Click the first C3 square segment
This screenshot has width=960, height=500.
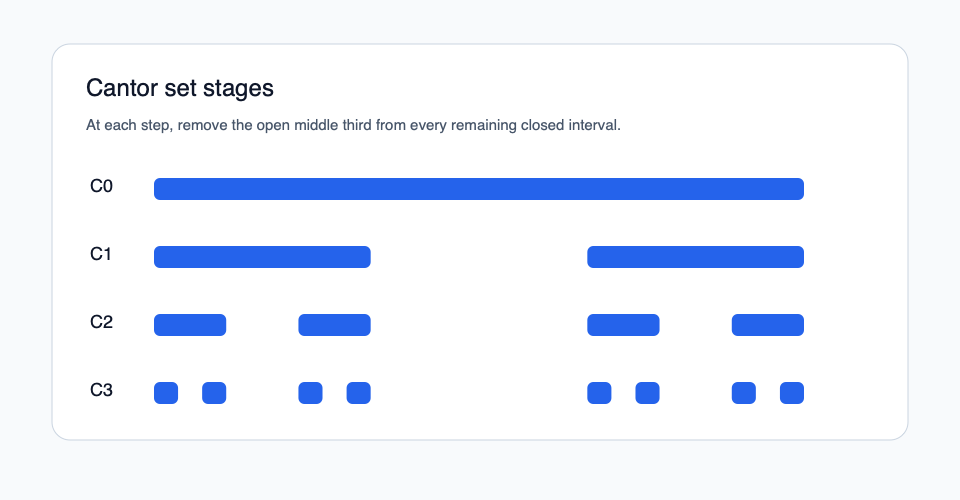point(166,393)
